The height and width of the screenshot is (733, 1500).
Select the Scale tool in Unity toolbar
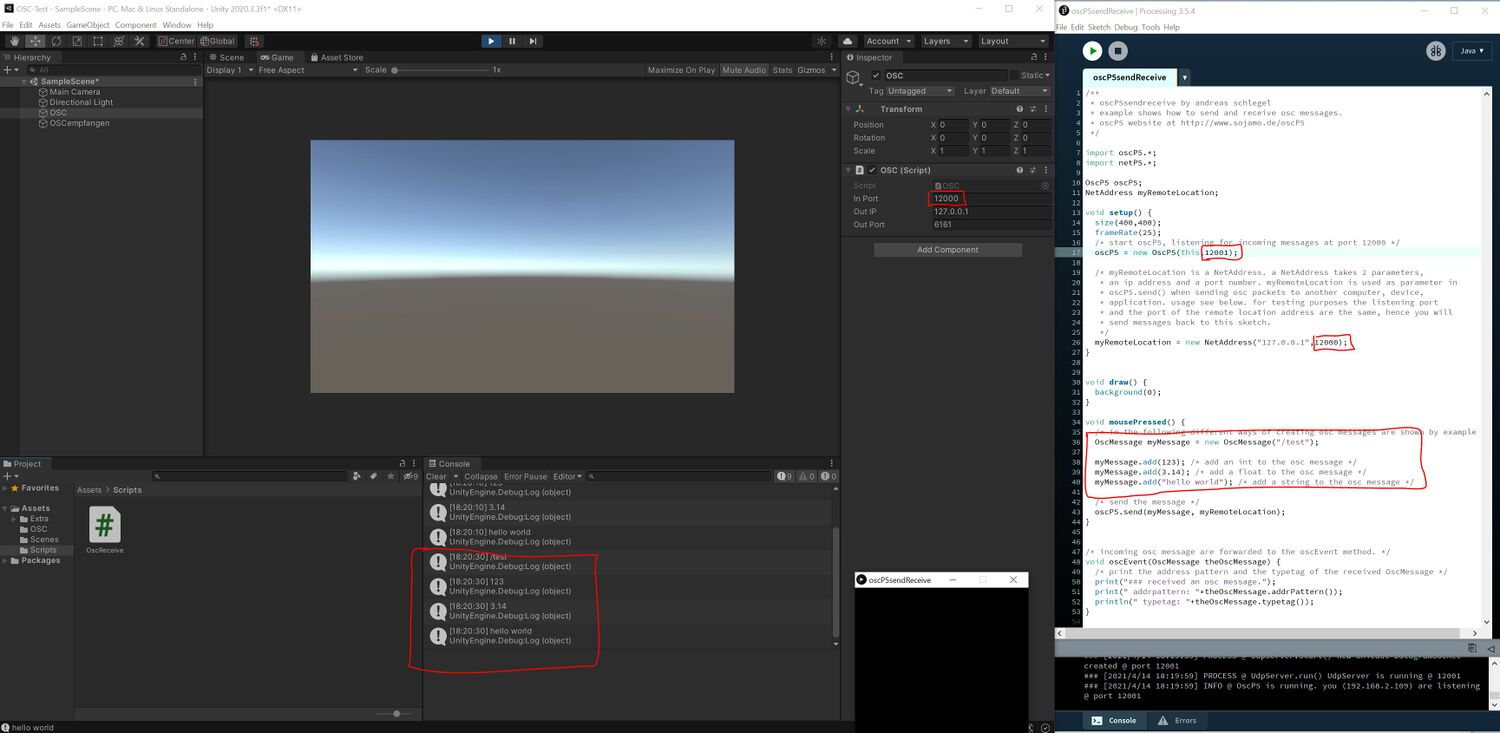76,41
